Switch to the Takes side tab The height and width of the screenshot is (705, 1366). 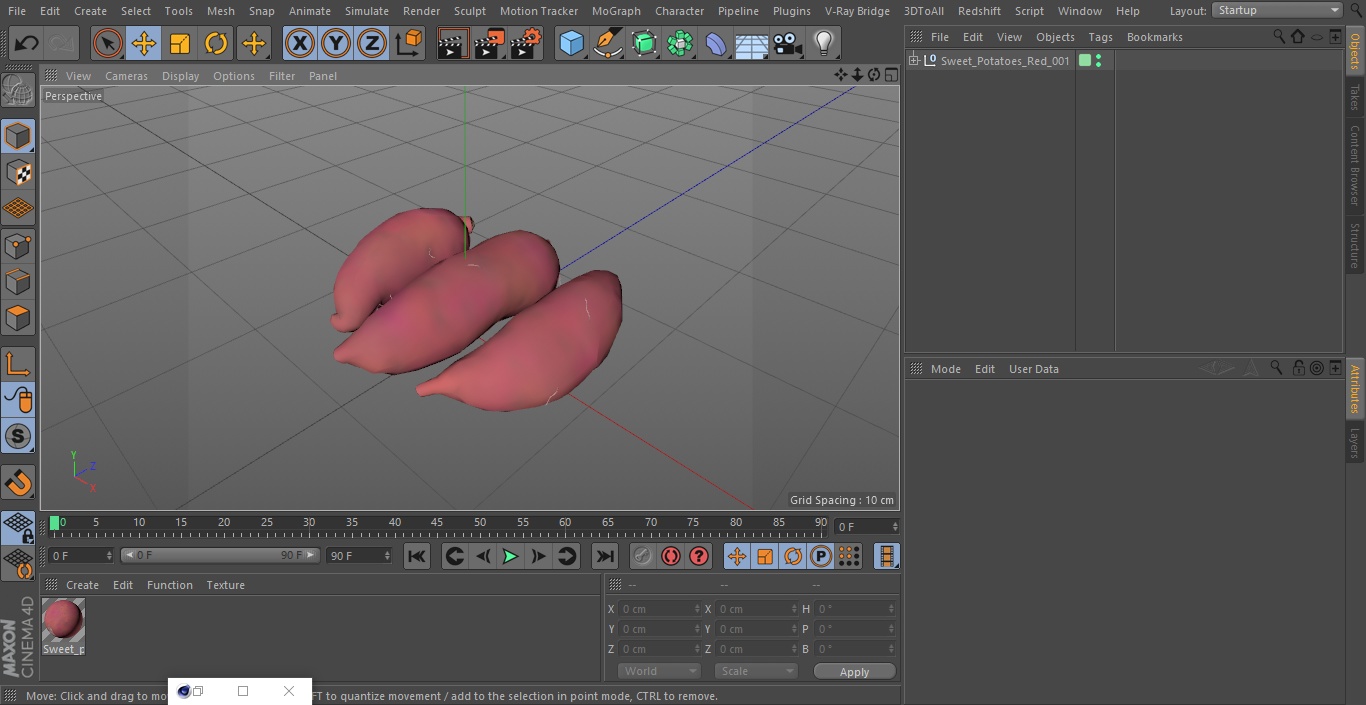tap(1355, 97)
